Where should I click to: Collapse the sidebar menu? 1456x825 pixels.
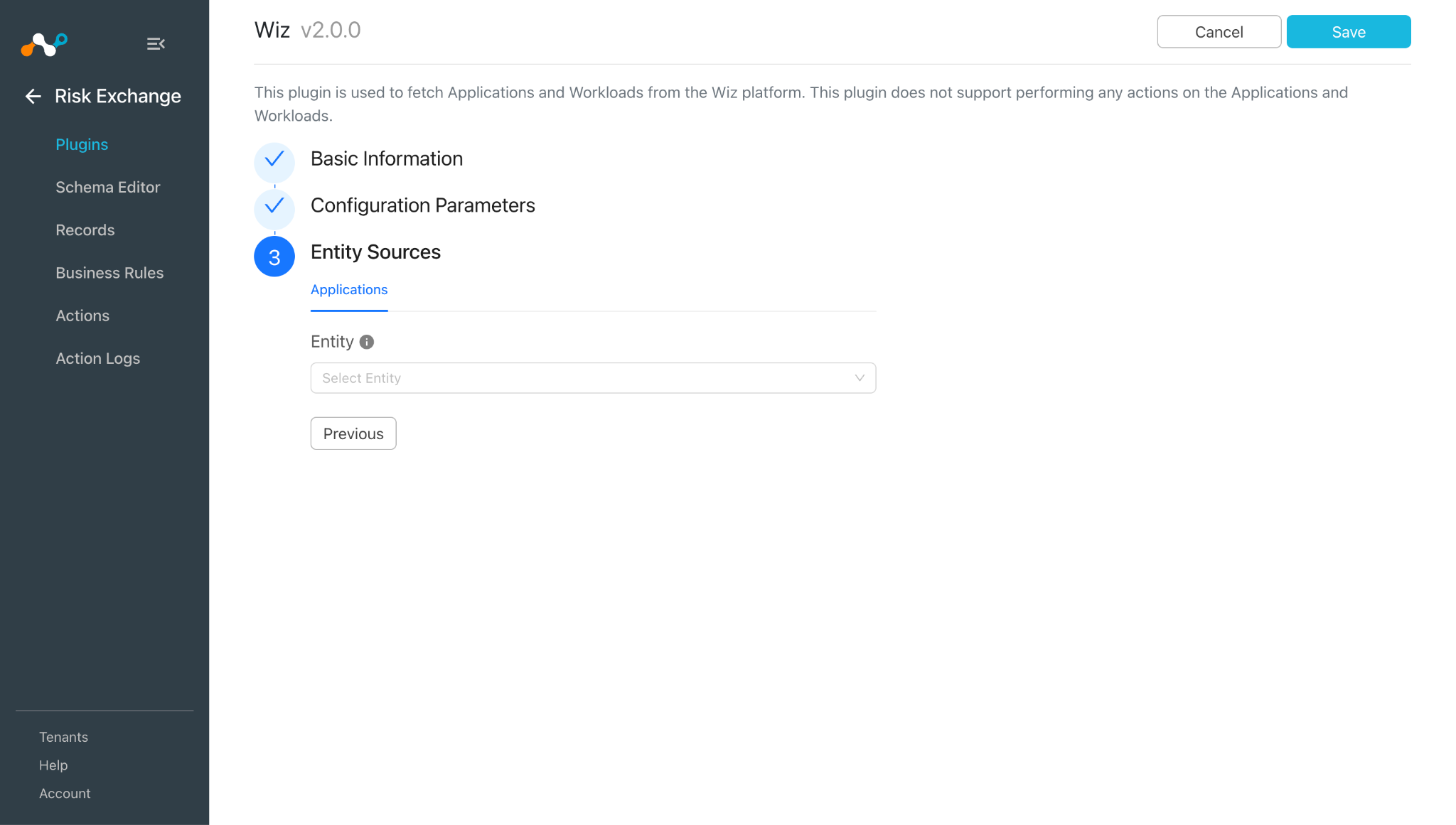coord(156,44)
